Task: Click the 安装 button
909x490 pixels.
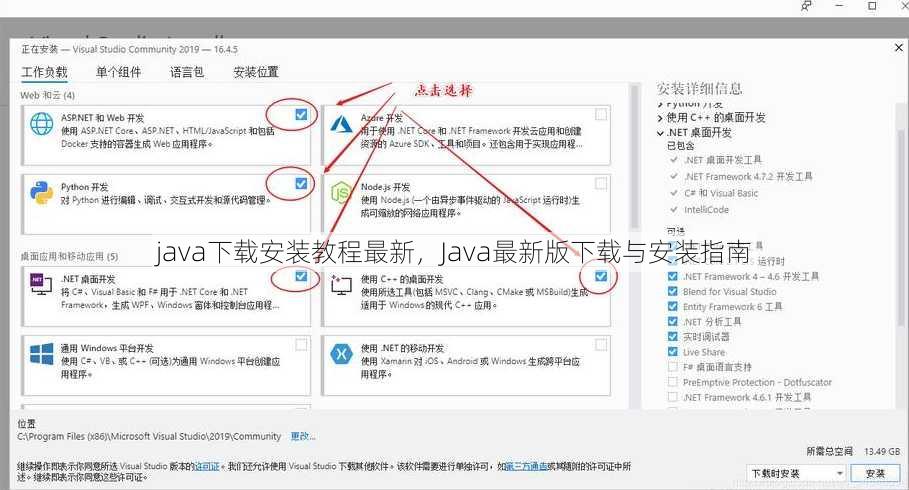Action: pyautogui.click(x=875, y=473)
